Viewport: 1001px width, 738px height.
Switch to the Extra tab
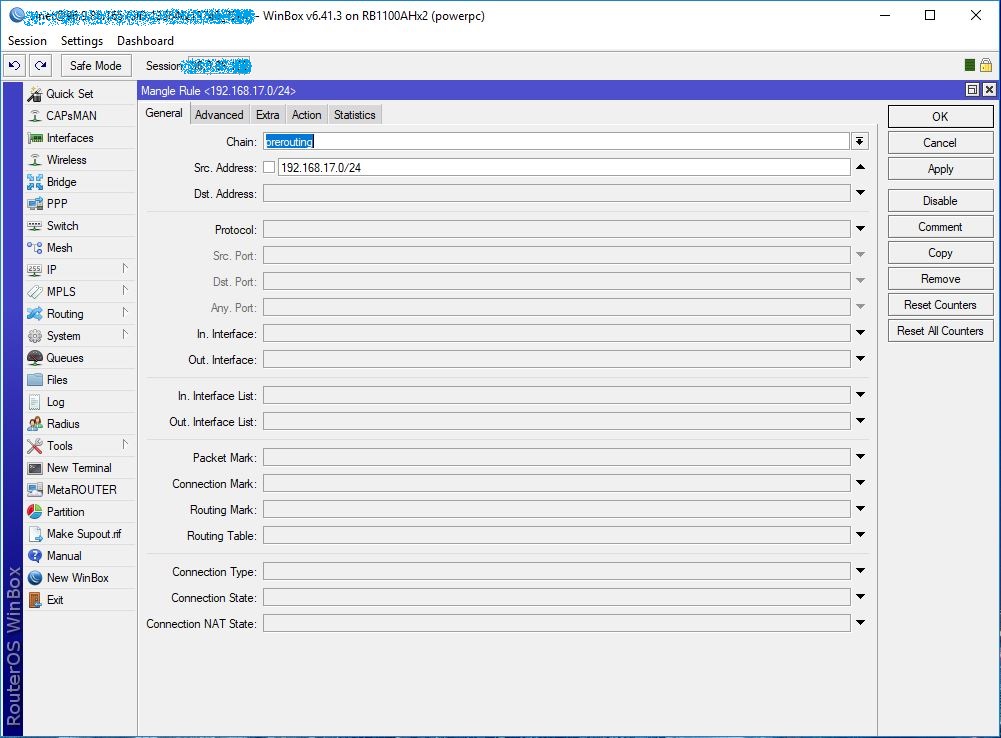267,115
